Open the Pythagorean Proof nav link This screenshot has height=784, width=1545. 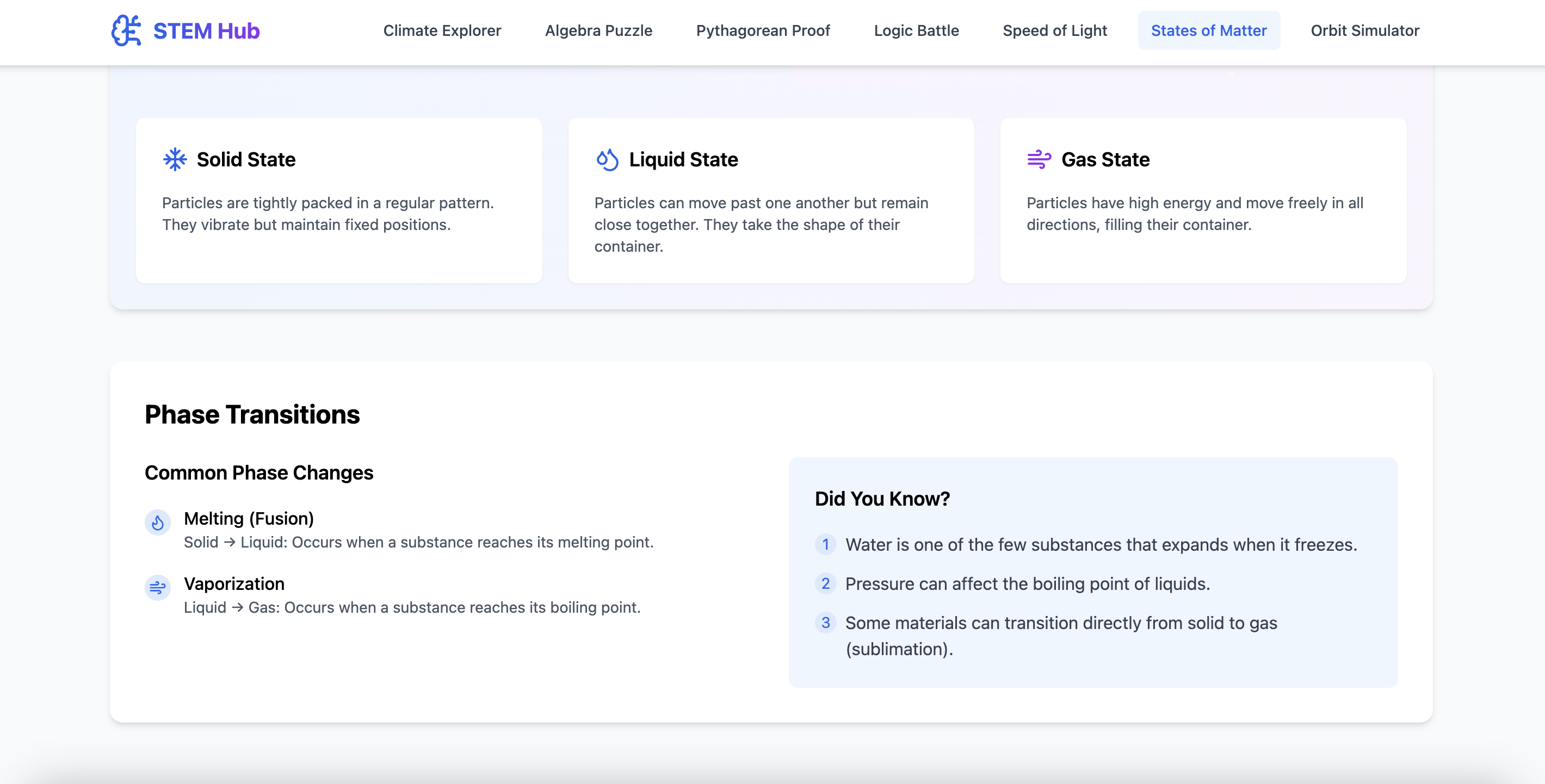(763, 30)
